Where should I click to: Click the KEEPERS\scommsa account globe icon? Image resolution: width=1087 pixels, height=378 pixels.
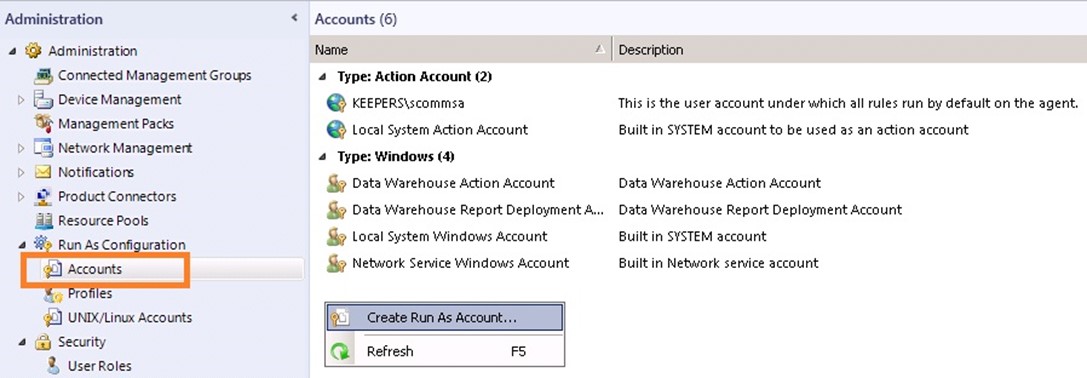tap(336, 103)
